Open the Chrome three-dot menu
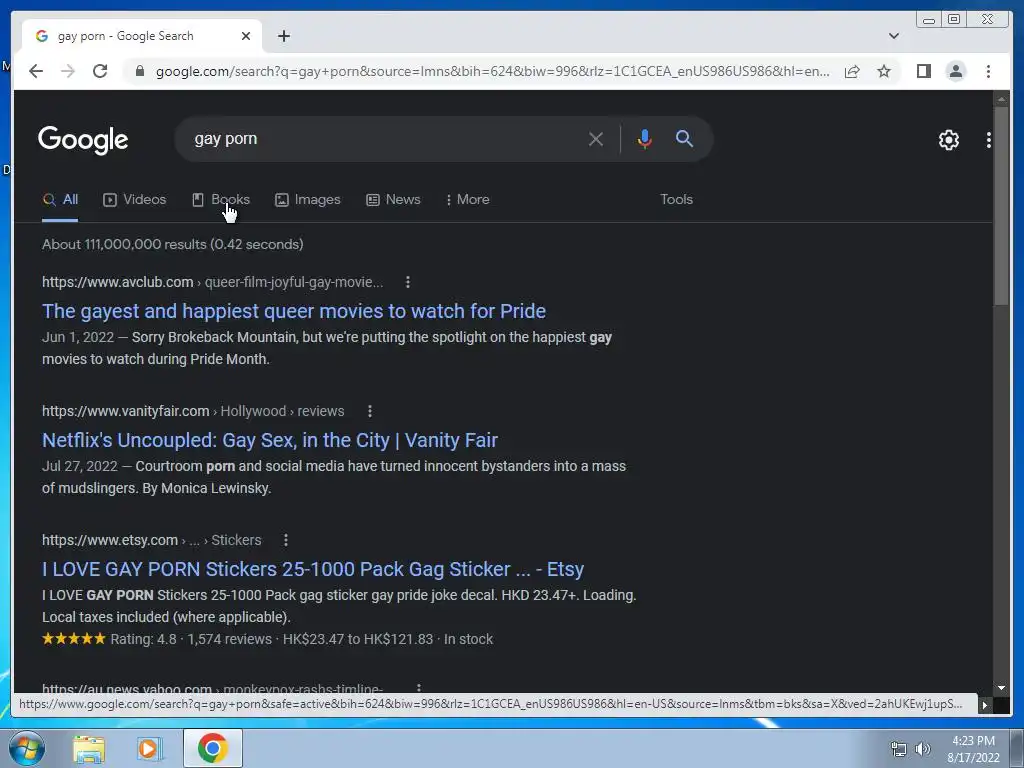The width and height of the screenshot is (1024, 768). 988,71
